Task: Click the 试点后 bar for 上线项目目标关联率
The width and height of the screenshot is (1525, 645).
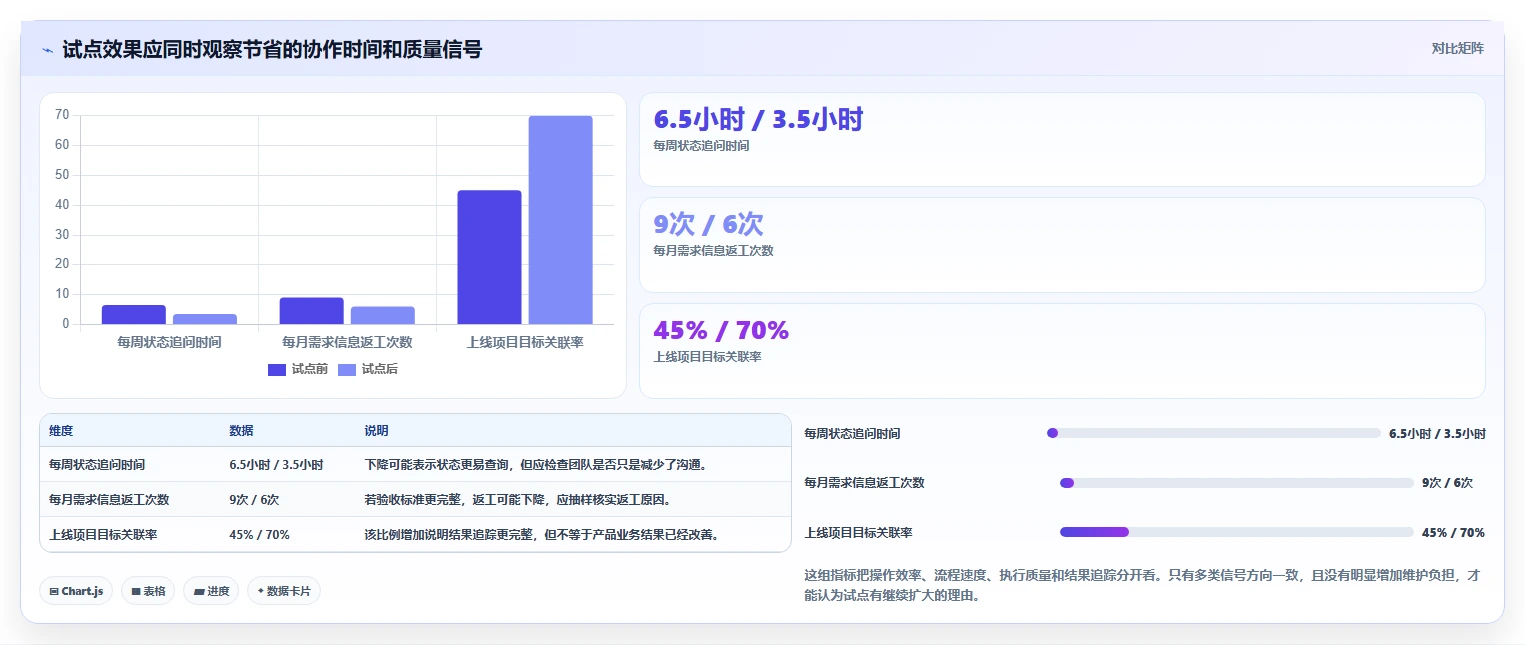Action: [x=560, y=220]
